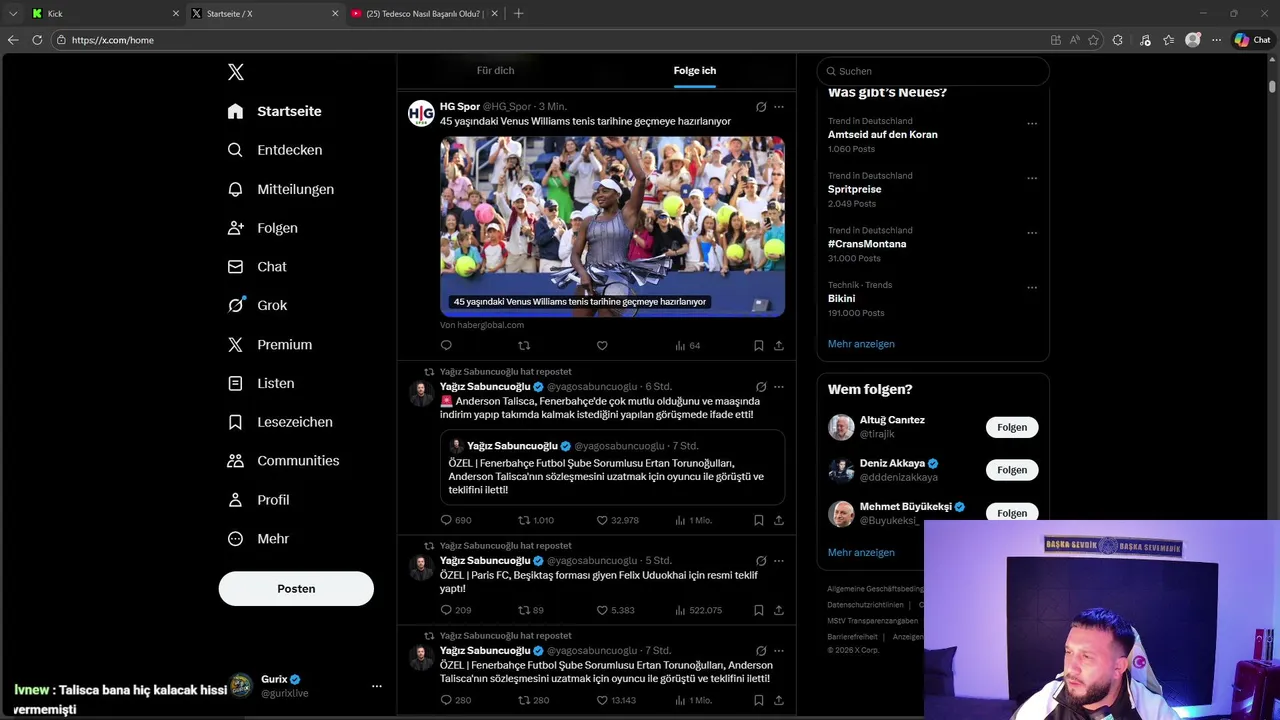Open Chat from sidebar

[x=257, y=267]
